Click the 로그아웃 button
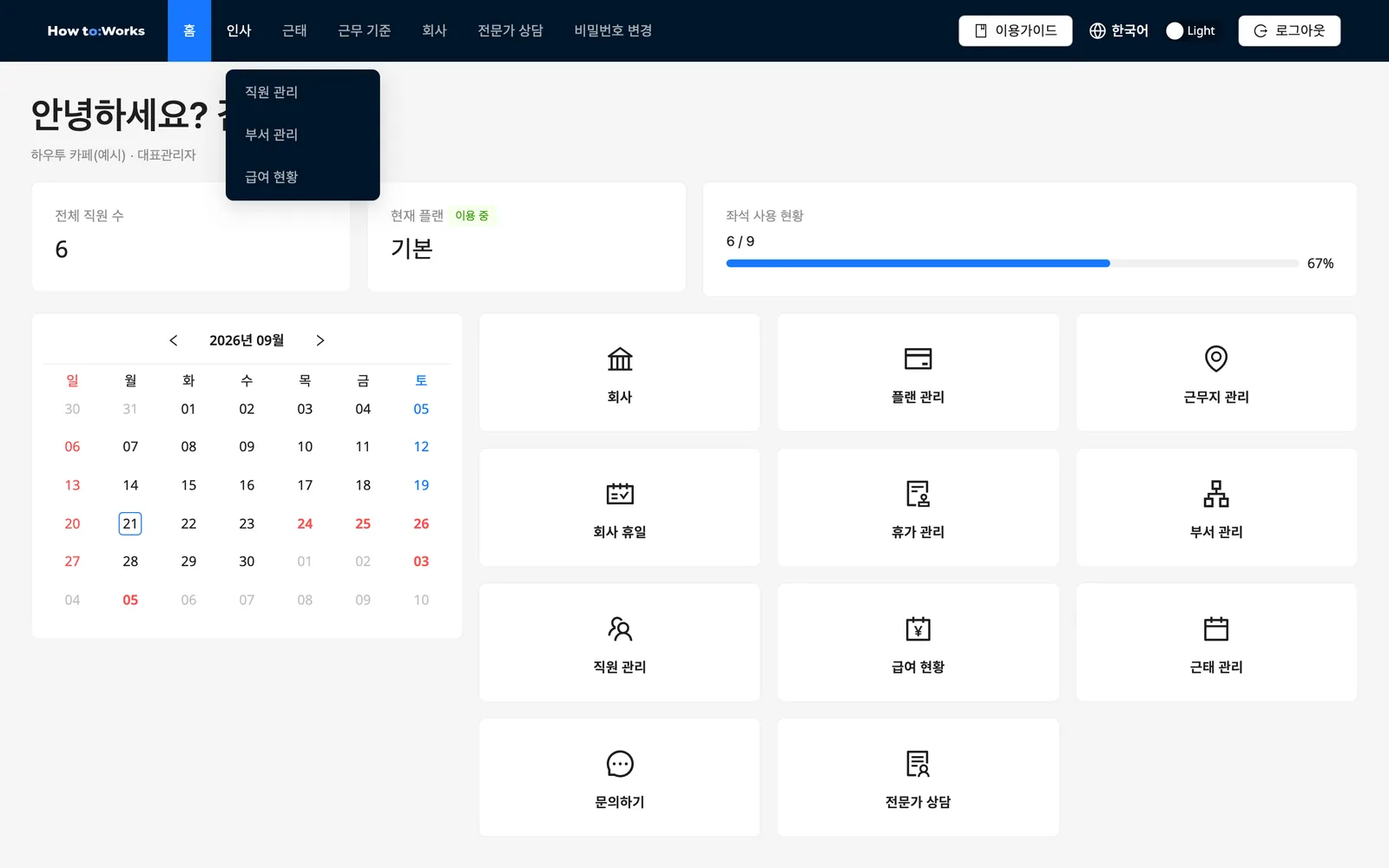This screenshot has height=868, width=1389. coord(1289,31)
